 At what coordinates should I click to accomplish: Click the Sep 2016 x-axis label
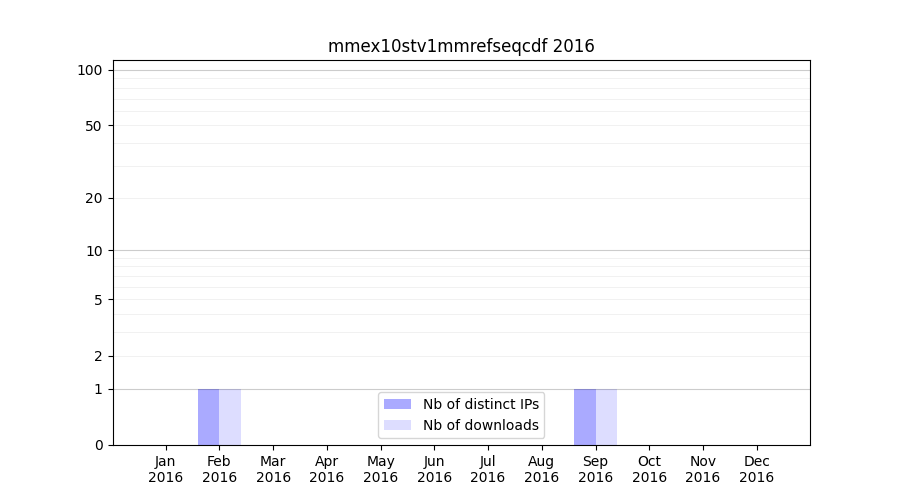[595, 469]
